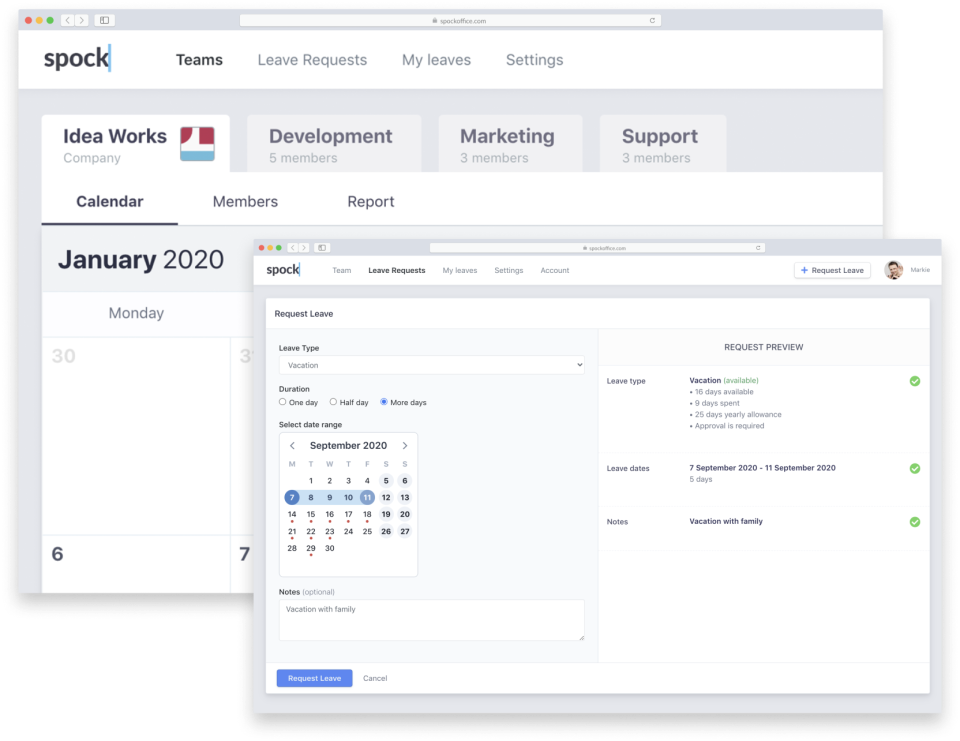Click green checkmark next to Leave dates
The height and width of the screenshot is (741, 960).
click(x=915, y=468)
